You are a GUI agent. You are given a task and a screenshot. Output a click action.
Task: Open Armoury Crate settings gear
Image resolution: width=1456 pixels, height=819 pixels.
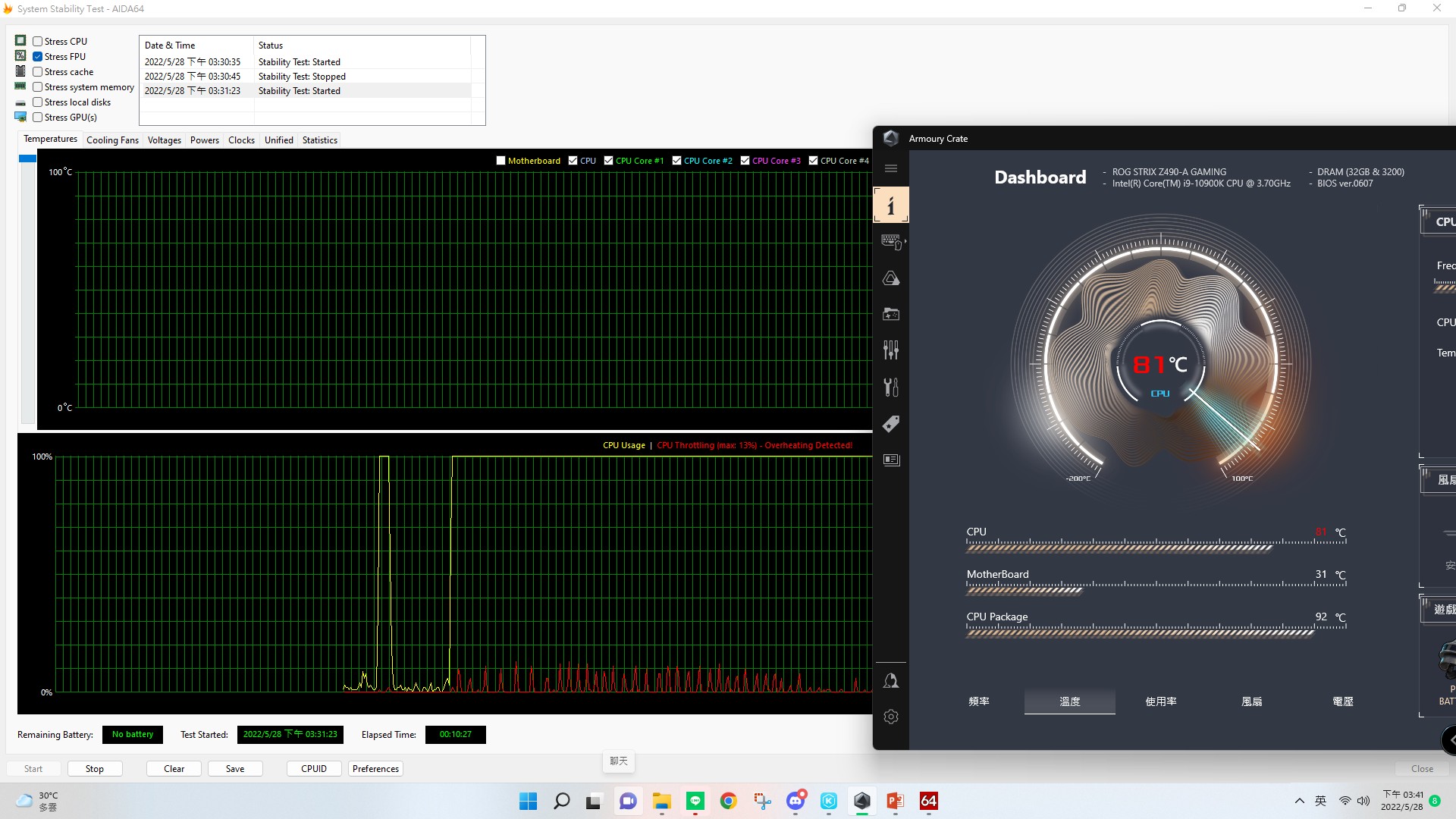(891, 717)
